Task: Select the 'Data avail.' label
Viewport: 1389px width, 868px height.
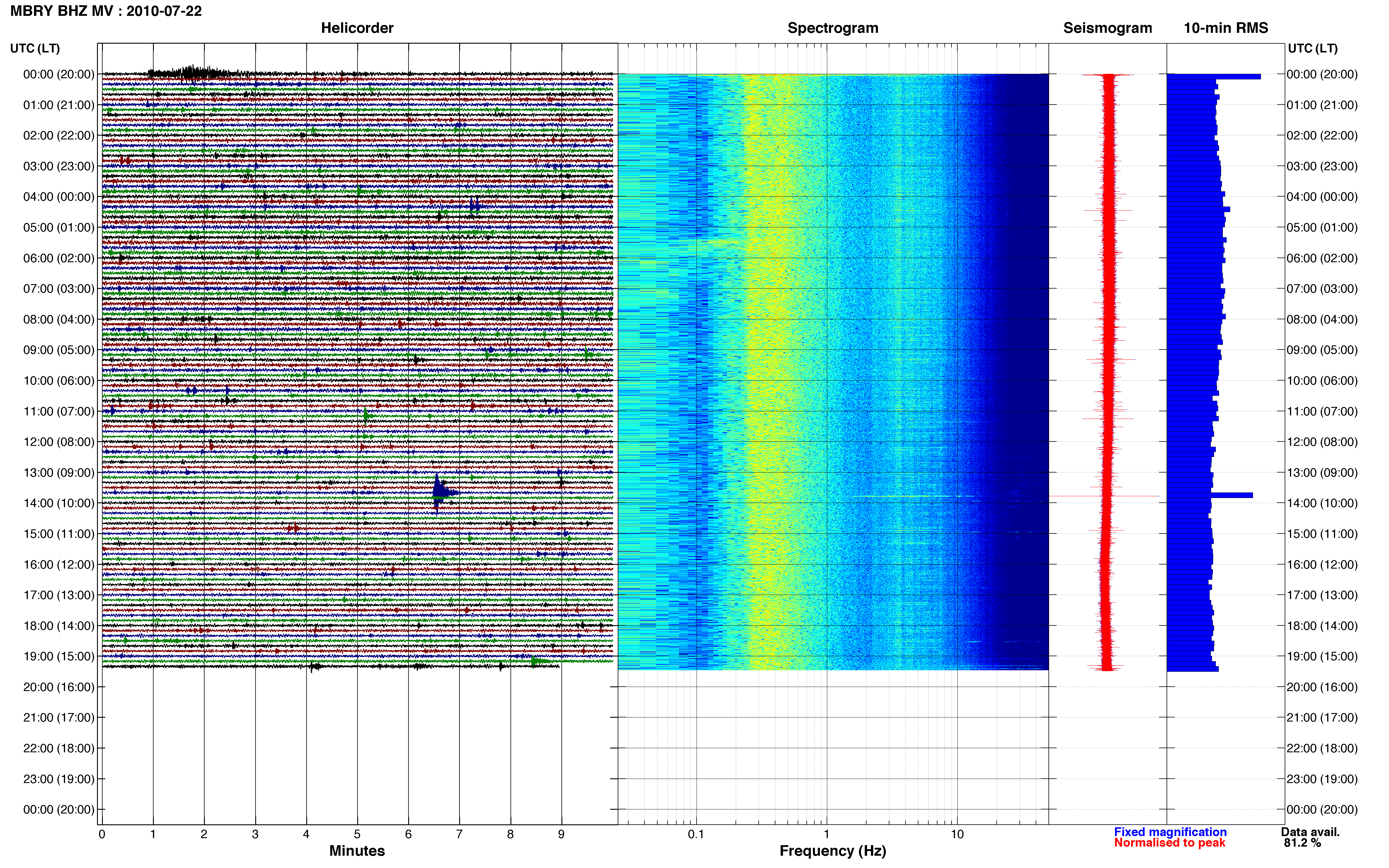Action: pos(1310,833)
